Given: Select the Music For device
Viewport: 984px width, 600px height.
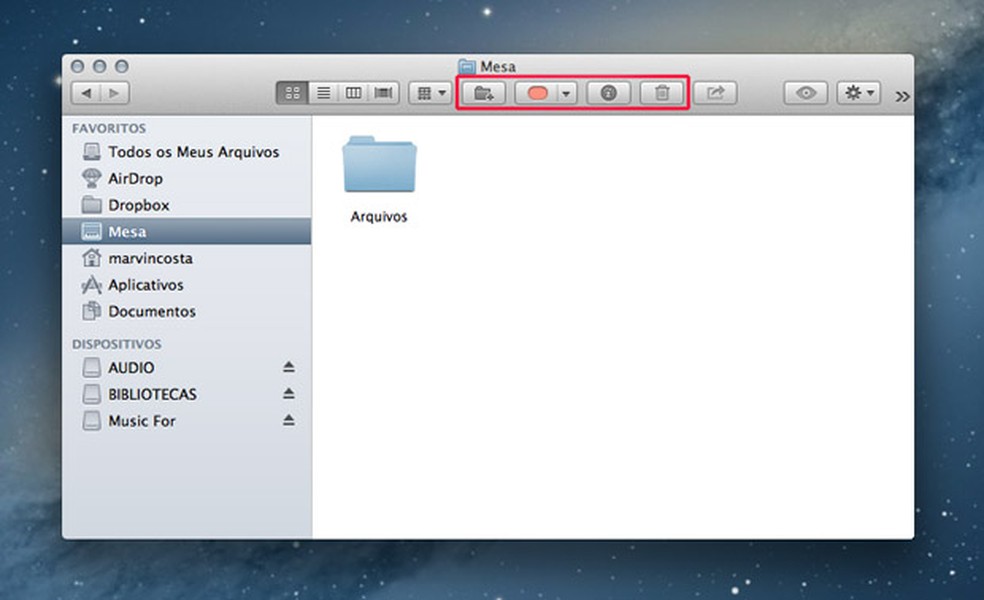Looking at the screenshot, I should pos(186,421).
